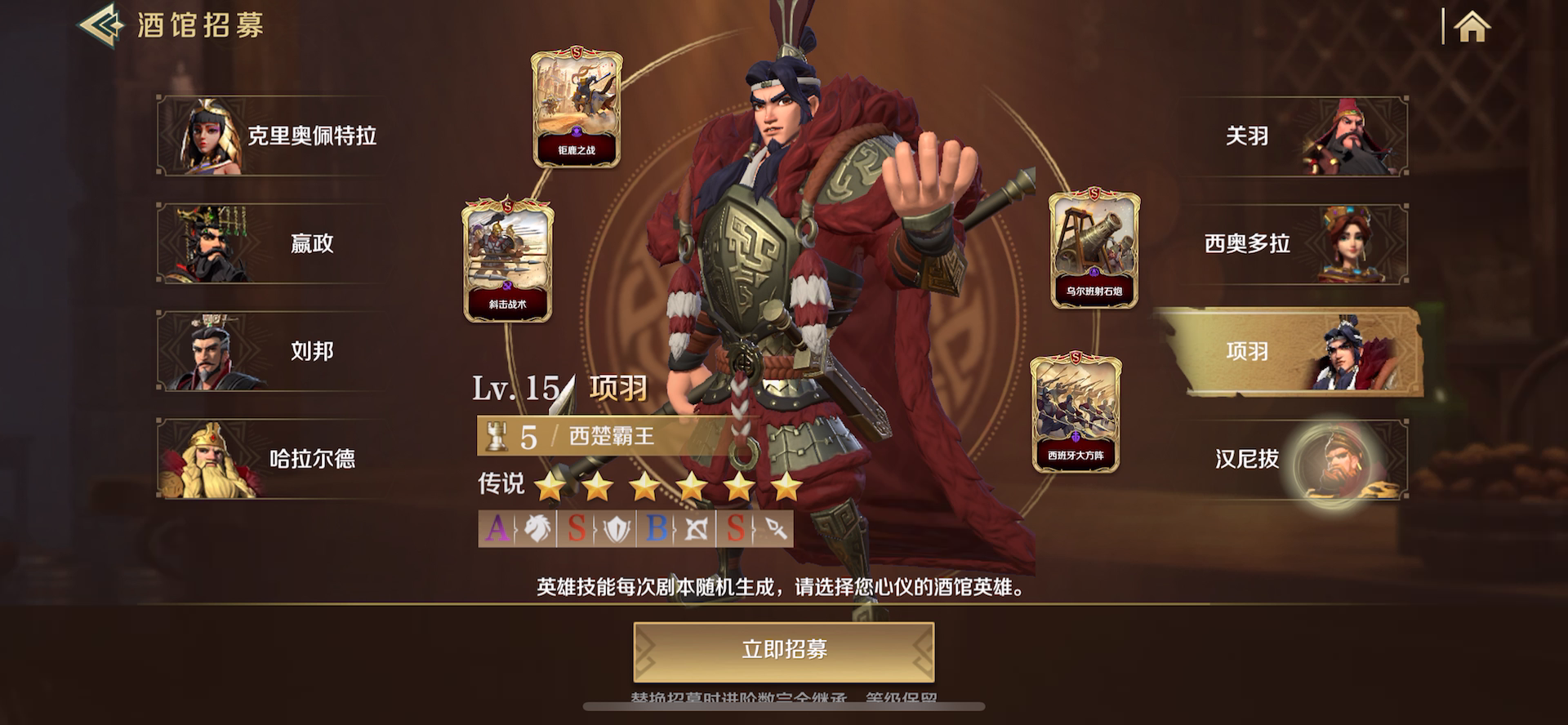The width and height of the screenshot is (1568, 725).
Task: Open the 乌尔班射石炮 skill card
Action: pyautogui.click(x=1094, y=250)
